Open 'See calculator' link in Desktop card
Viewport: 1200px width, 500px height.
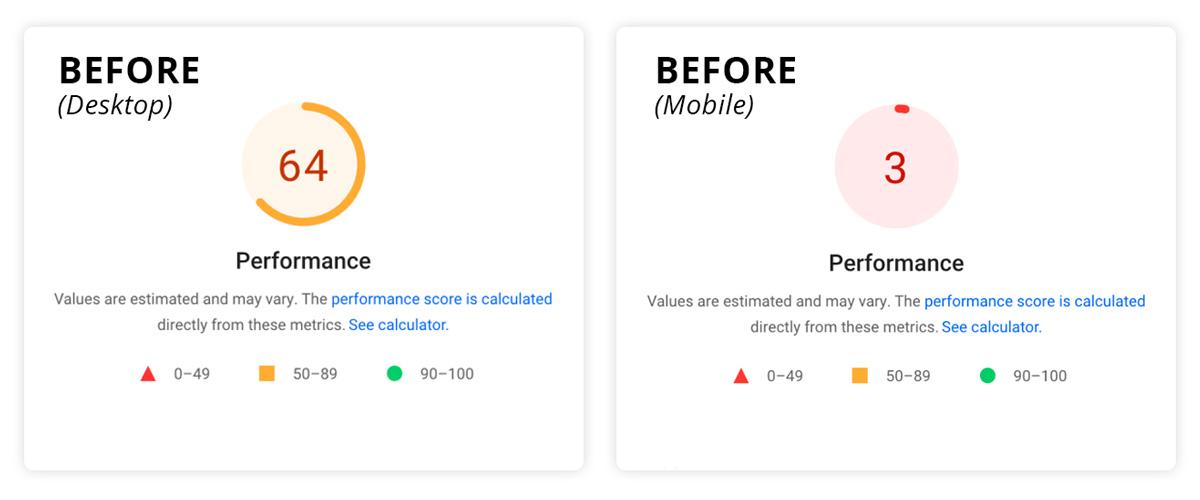tap(398, 325)
